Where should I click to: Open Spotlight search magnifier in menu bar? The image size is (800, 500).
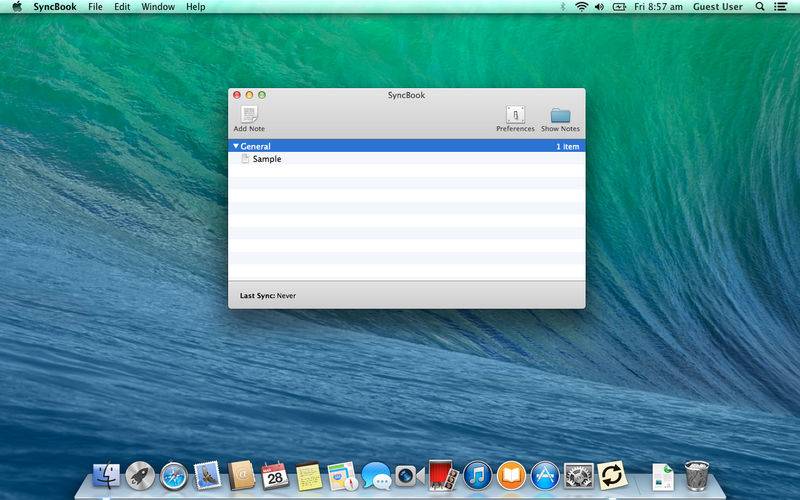[x=760, y=7]
